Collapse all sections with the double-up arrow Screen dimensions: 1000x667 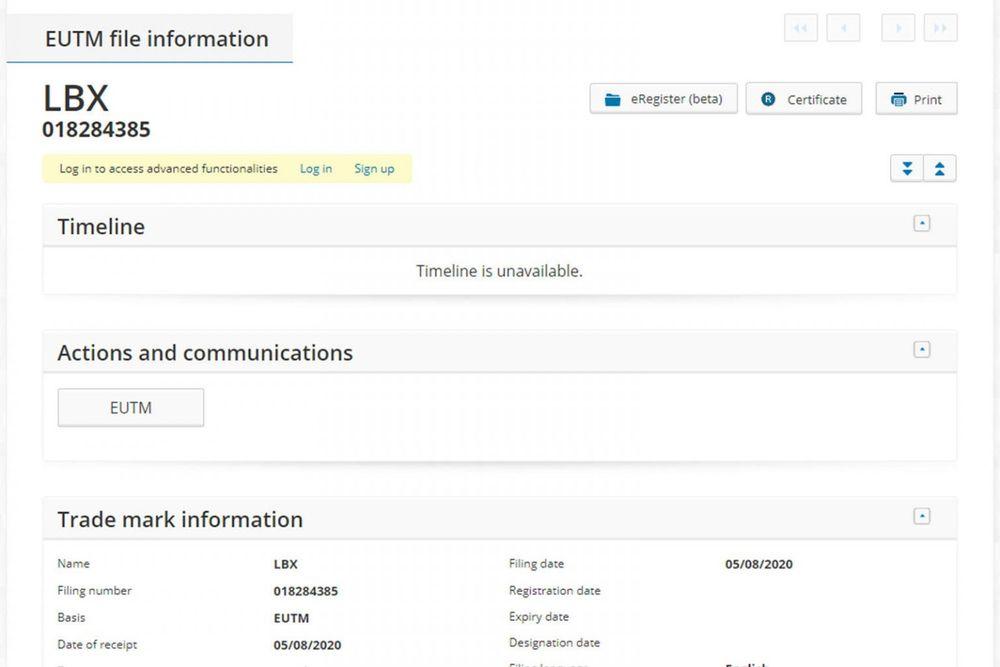point(940,169)
